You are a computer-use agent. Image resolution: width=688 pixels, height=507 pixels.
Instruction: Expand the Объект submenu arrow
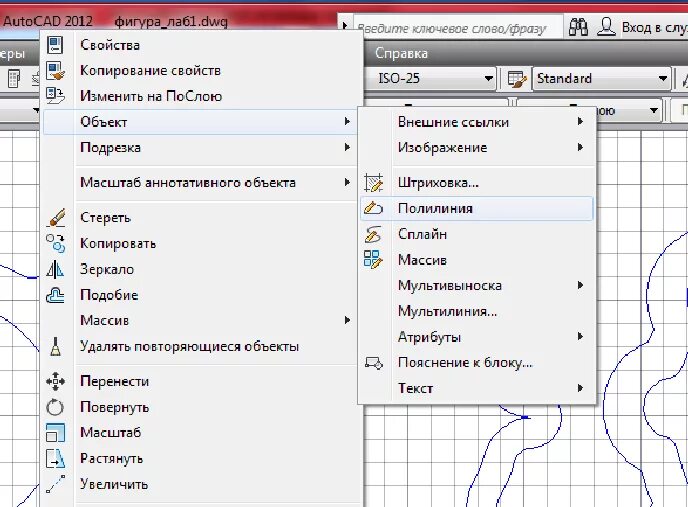(347, 121)
